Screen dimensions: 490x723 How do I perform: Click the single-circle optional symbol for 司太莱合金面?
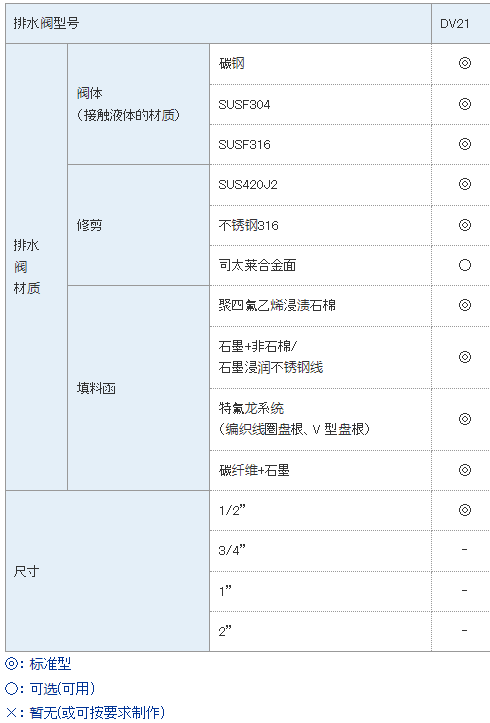(465, 265)
